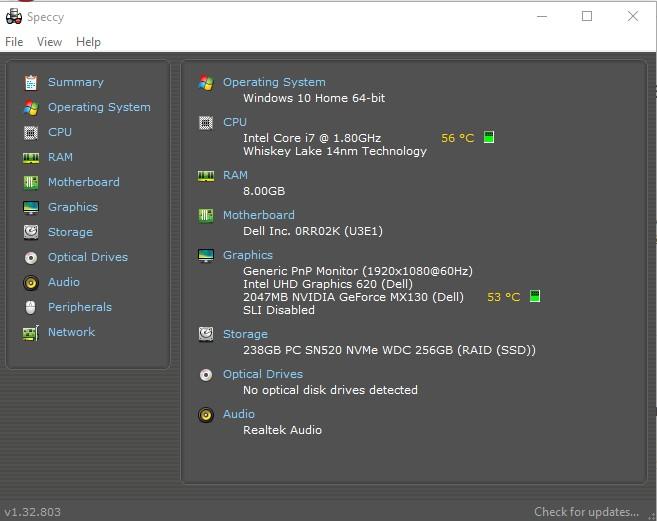Select Summary in the sidebar
The width and height of the screenshot is (657, 521).
[76, 82]
